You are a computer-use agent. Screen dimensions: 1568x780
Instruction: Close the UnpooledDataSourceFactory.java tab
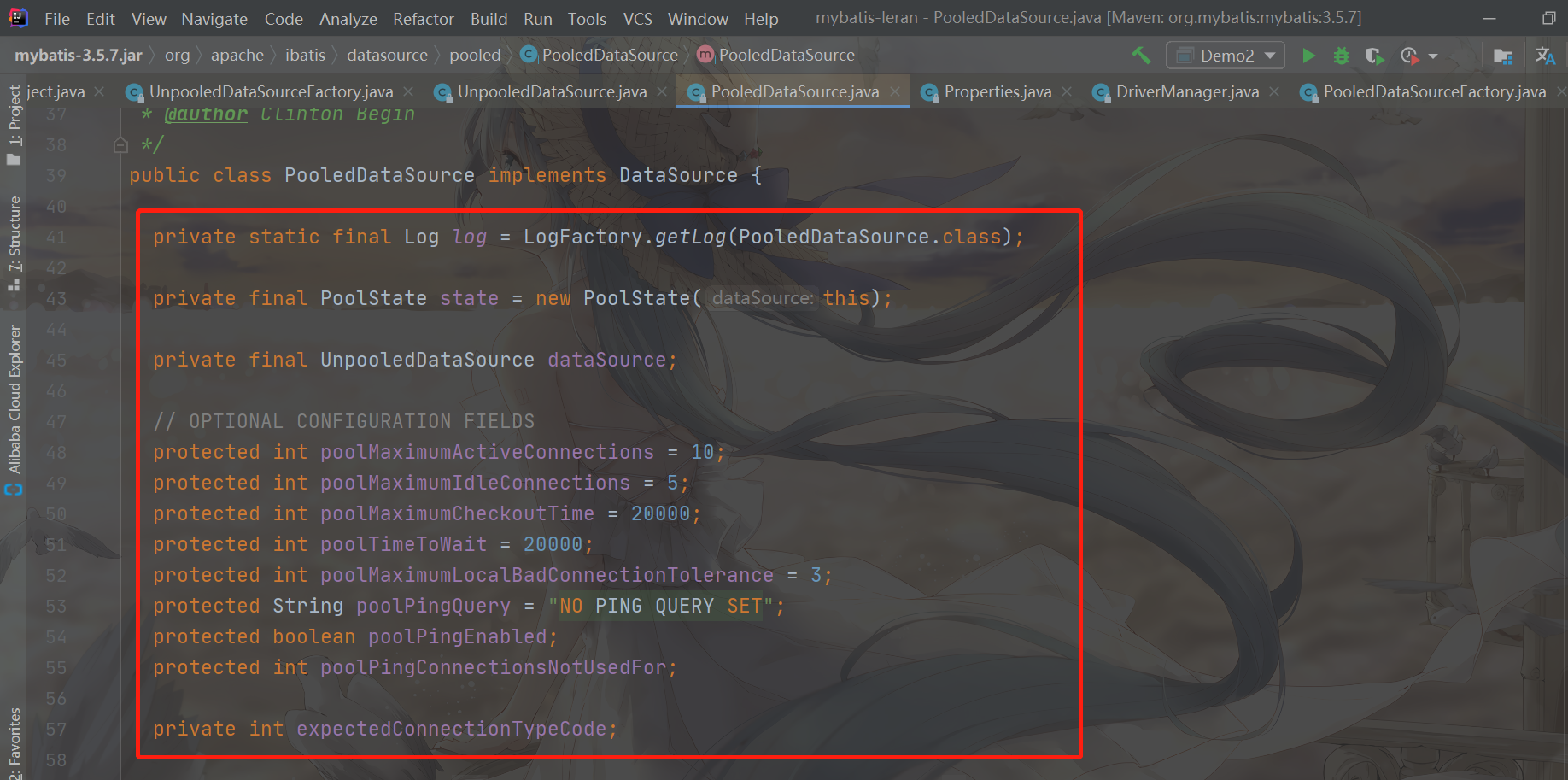tap(408, 91)
